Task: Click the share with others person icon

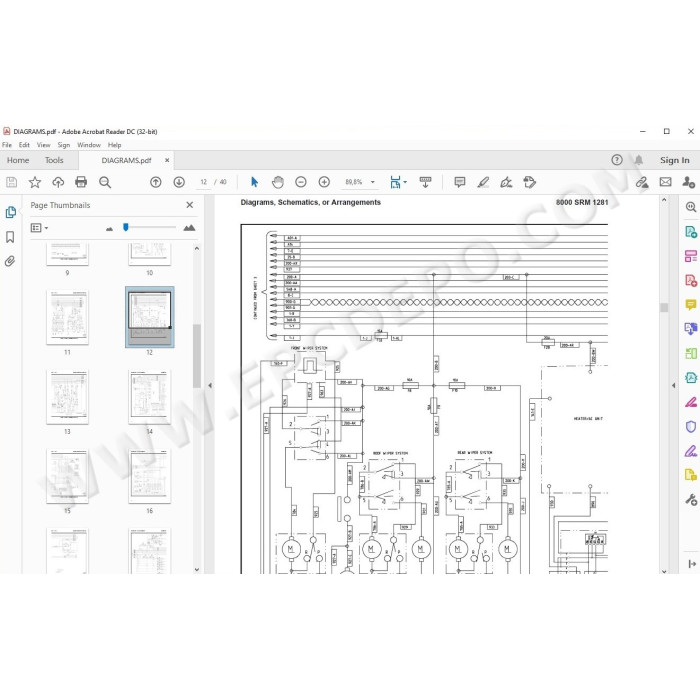Action: 688,182
